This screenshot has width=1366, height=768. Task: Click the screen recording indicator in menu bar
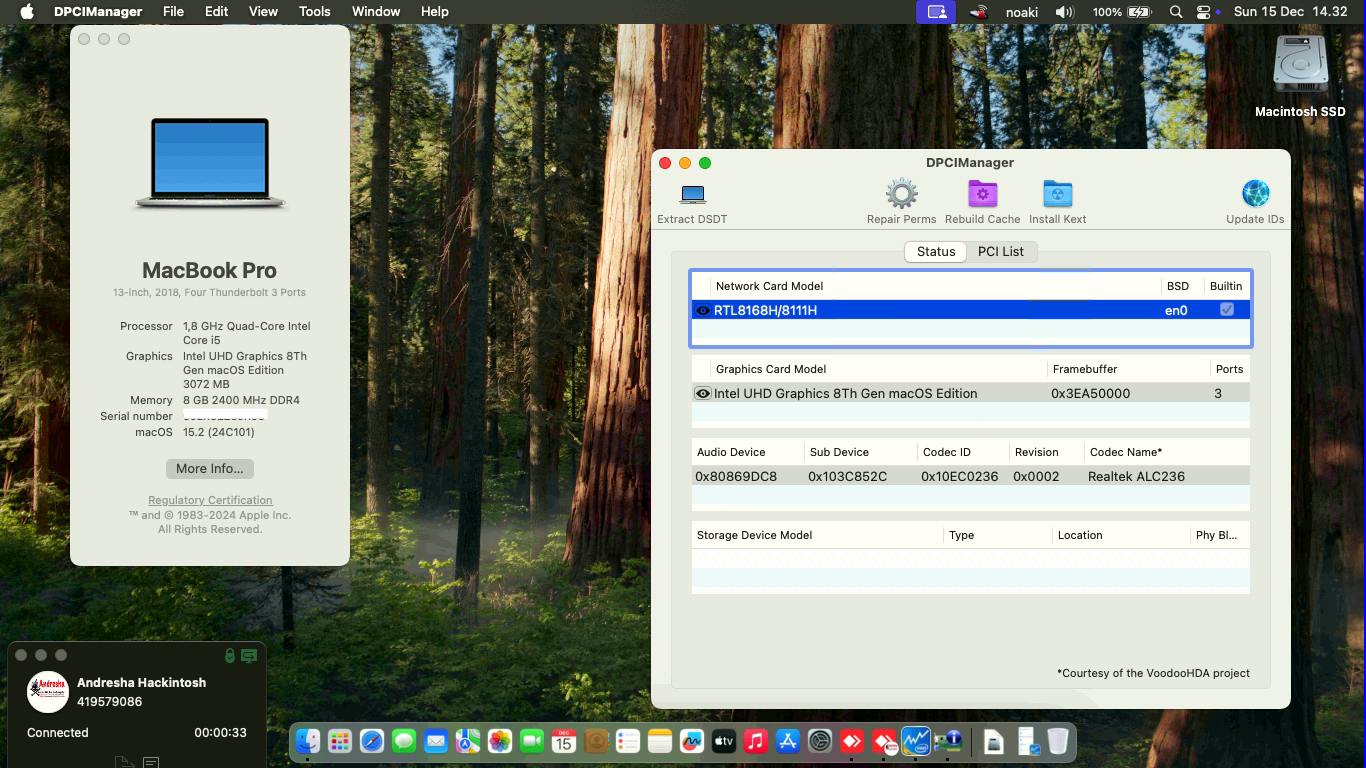point(935,11)
